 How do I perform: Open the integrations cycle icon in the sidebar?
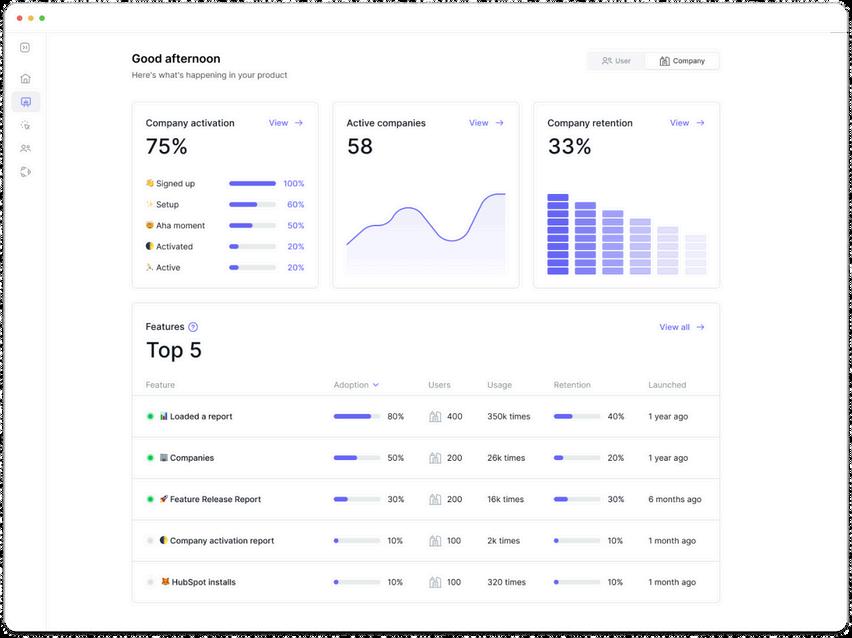pyautogui.click(x=25, y=172)
